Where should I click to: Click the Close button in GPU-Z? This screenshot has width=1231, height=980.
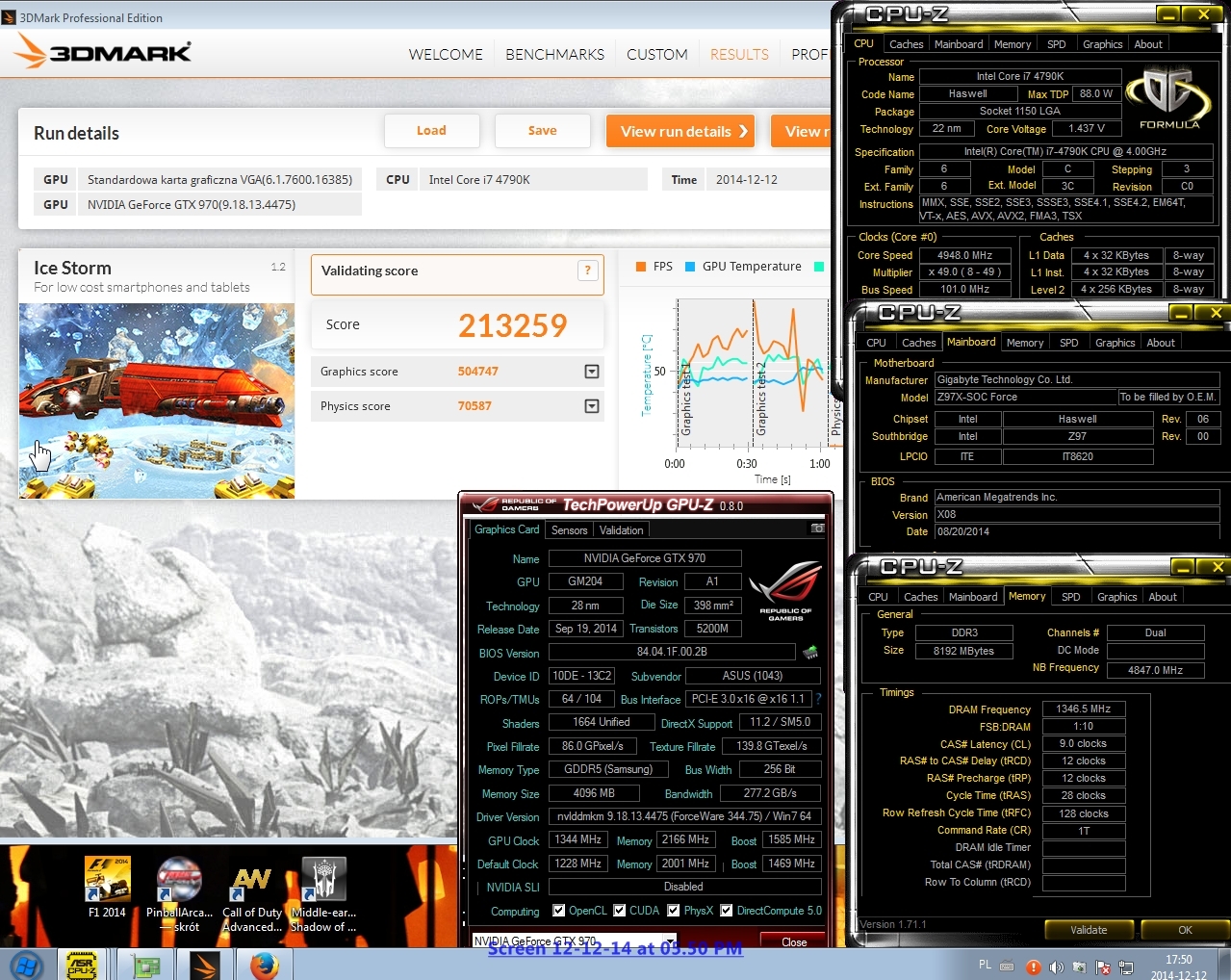pos(794,941)
